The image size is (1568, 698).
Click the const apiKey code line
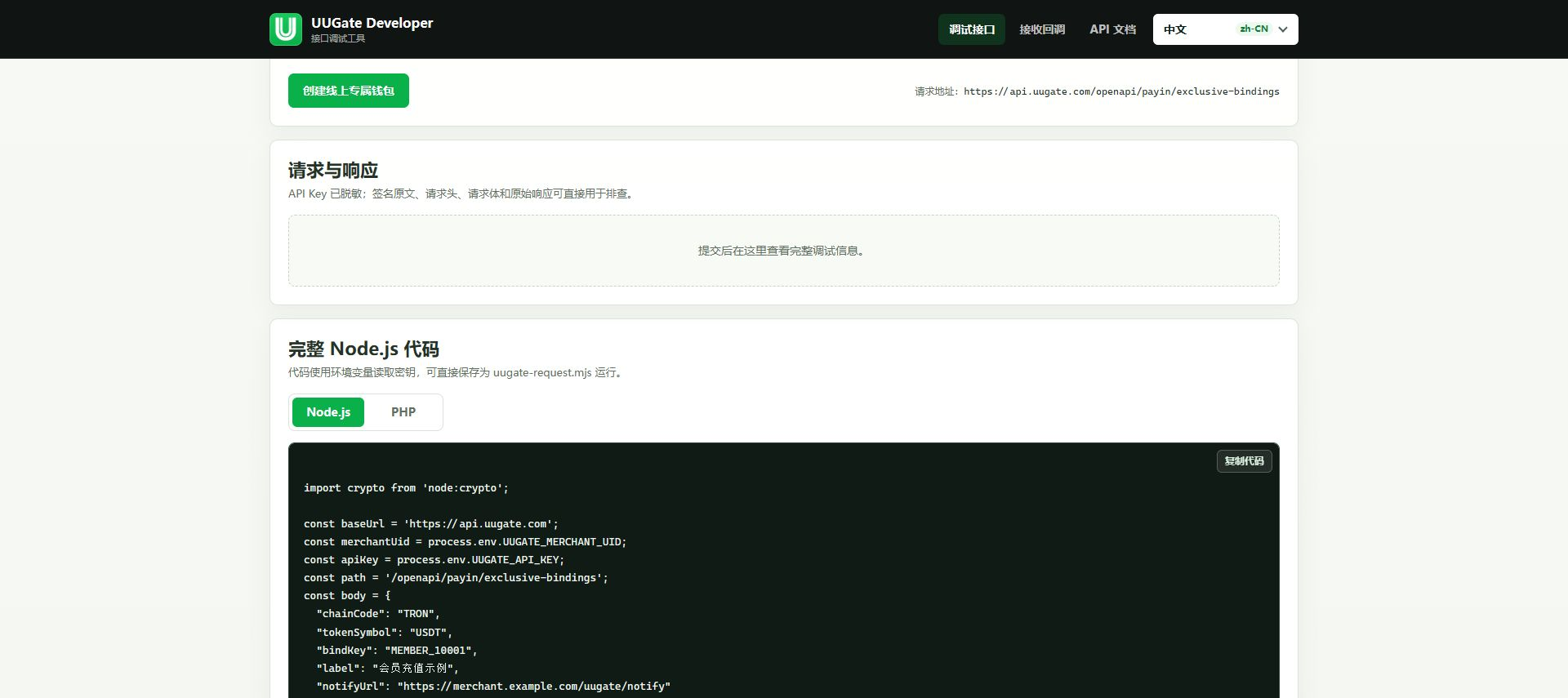coord(434,560)
